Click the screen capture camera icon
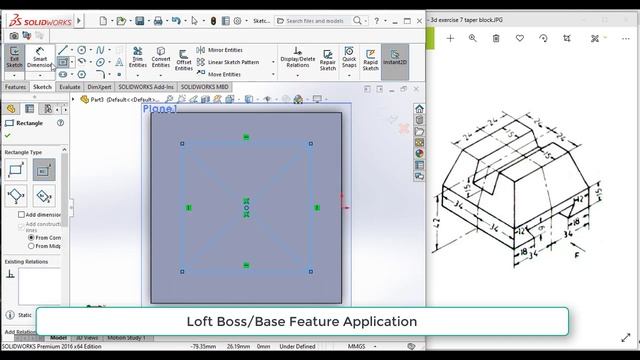The image size is (640, 360). click(x=14, y=36)
